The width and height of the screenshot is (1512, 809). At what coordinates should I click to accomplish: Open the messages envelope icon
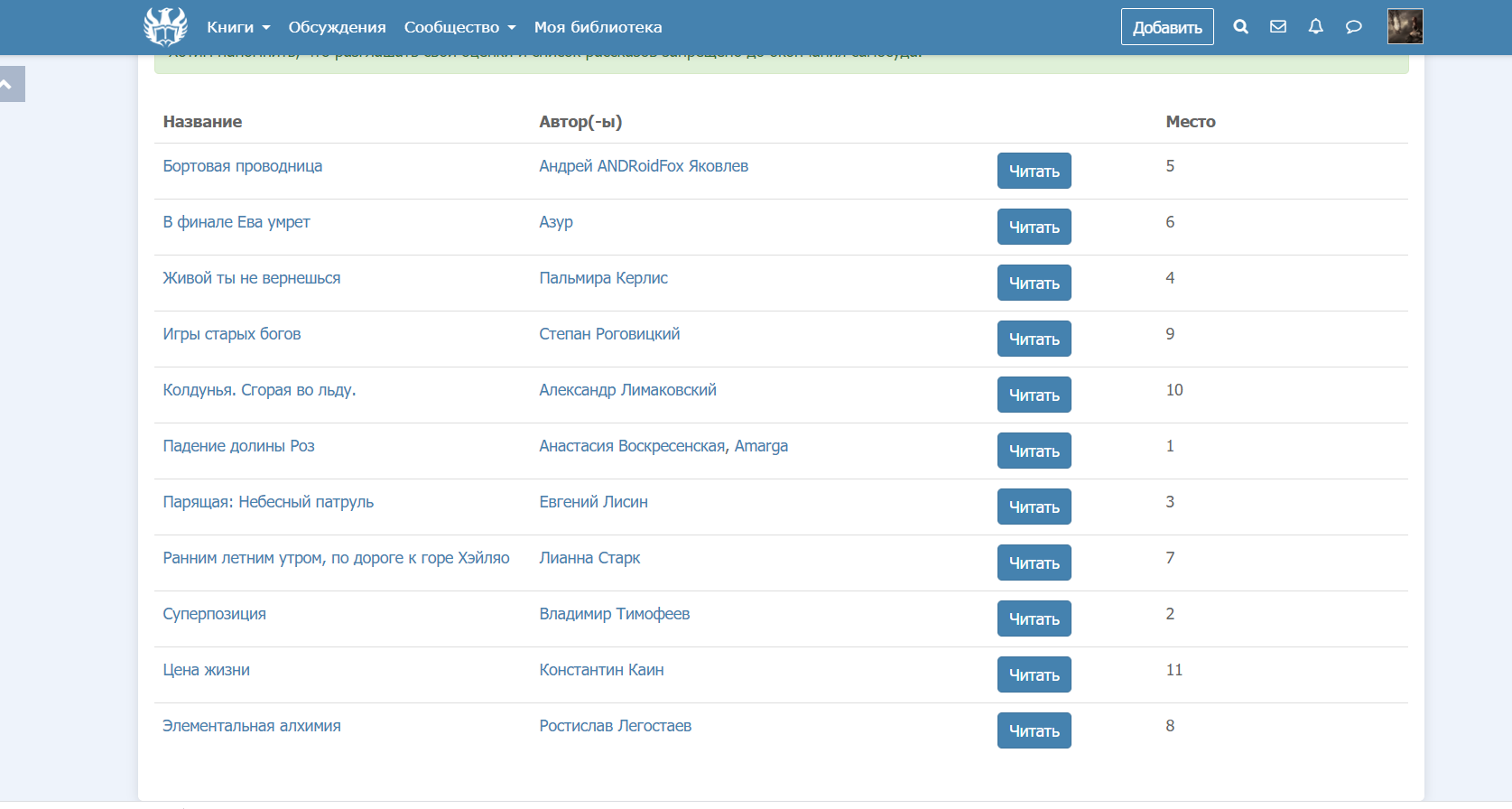[x=1277, y=27]
